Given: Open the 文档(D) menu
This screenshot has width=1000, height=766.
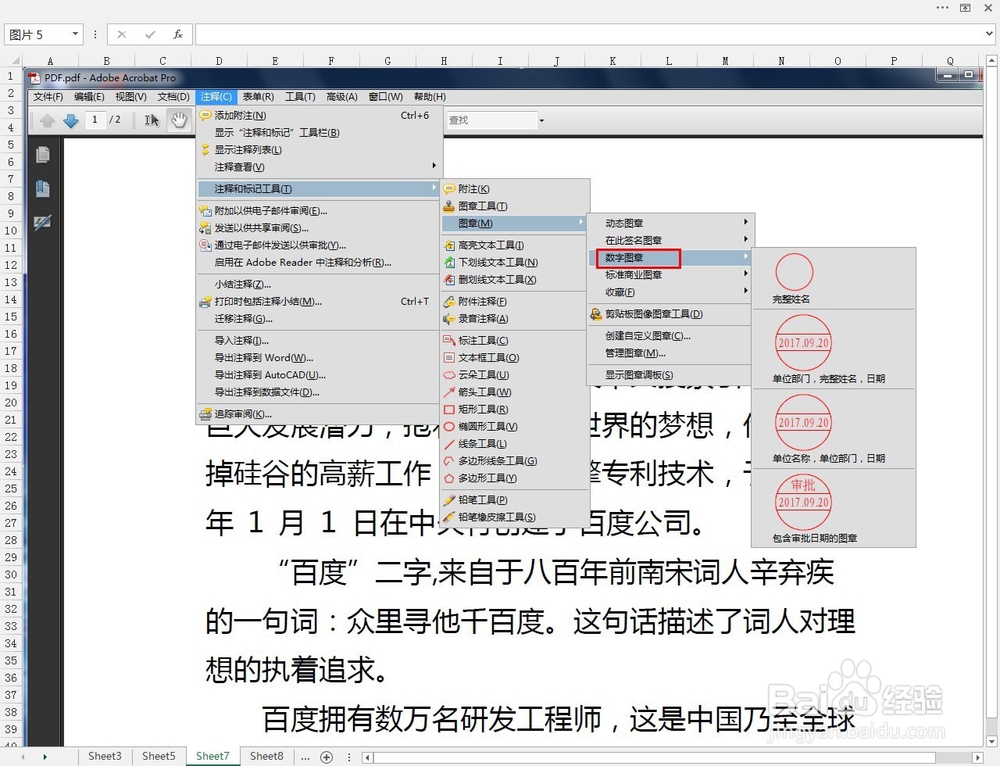Looking at the screenshot, I should pyautogui.click(x=173, y=97).
